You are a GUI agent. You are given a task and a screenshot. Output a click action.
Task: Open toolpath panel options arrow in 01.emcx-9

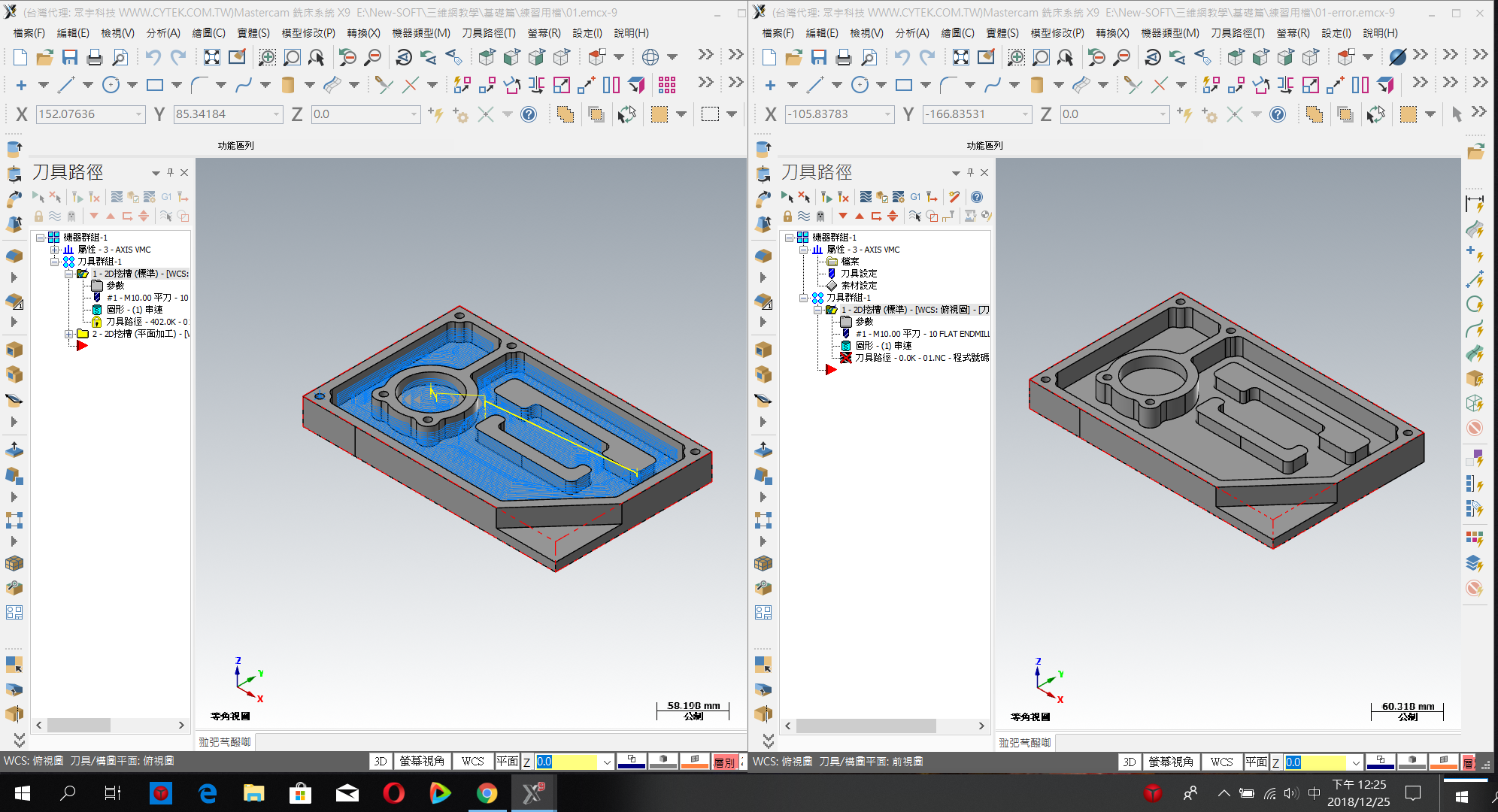(x=156, y=173)
